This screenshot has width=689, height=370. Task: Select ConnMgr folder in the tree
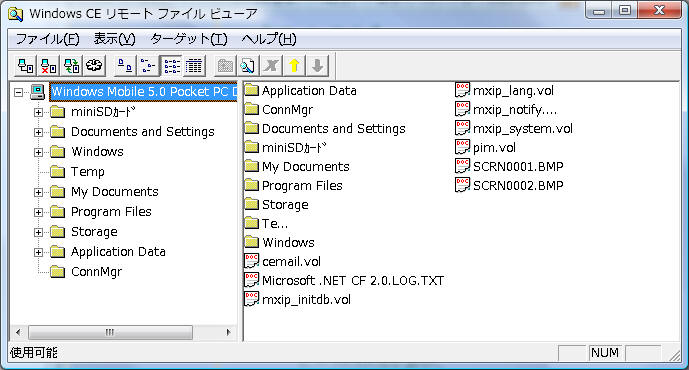(x=96, y=272)
